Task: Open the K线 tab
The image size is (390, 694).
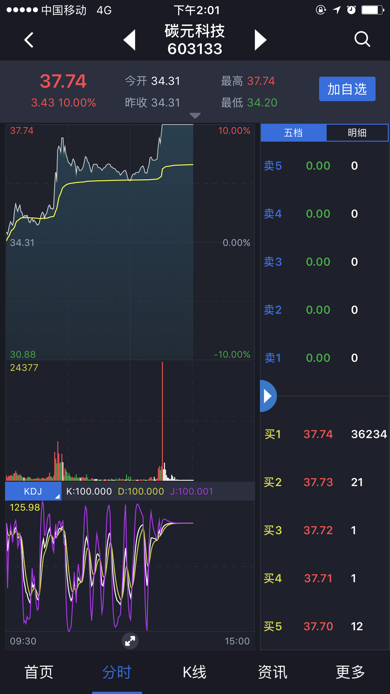Action: (x=195, y=672)
